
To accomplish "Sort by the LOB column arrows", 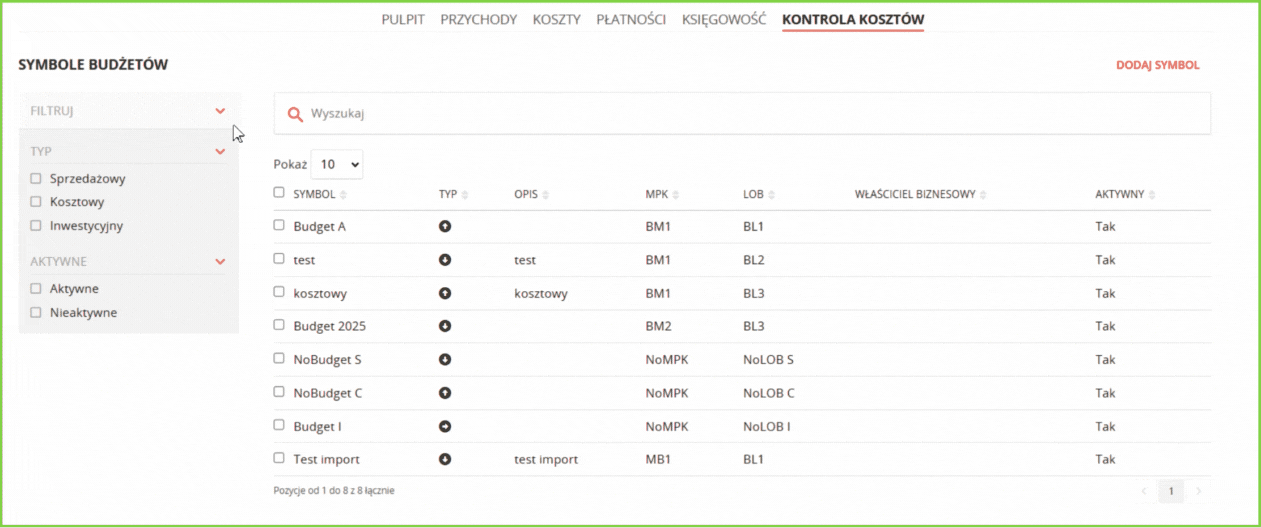I will pos(772,194).
